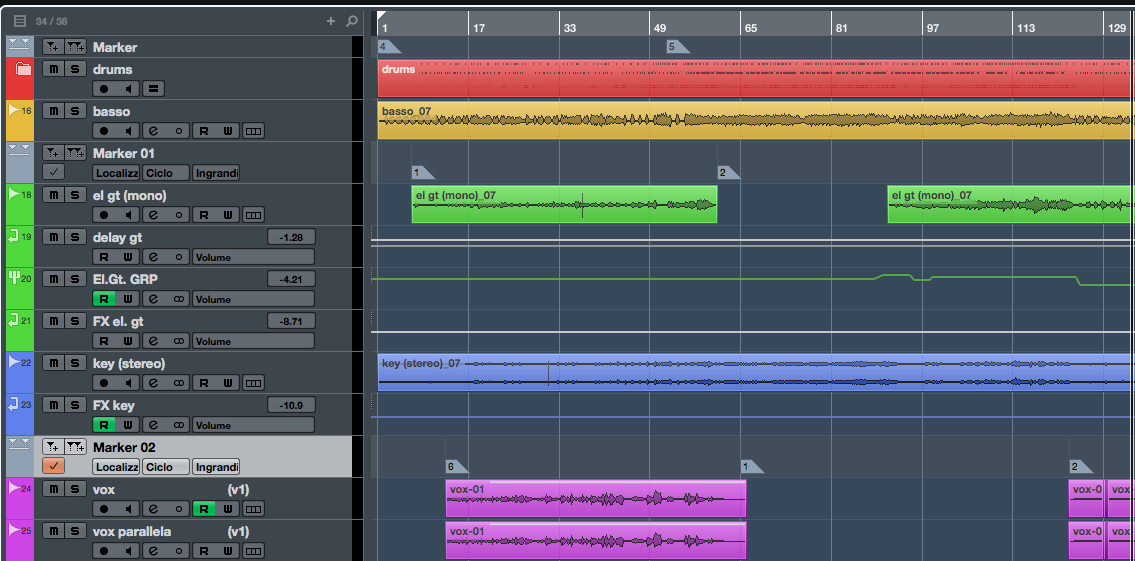
Task: Open channel settings (e) on basso track
Action: point(153,131)
